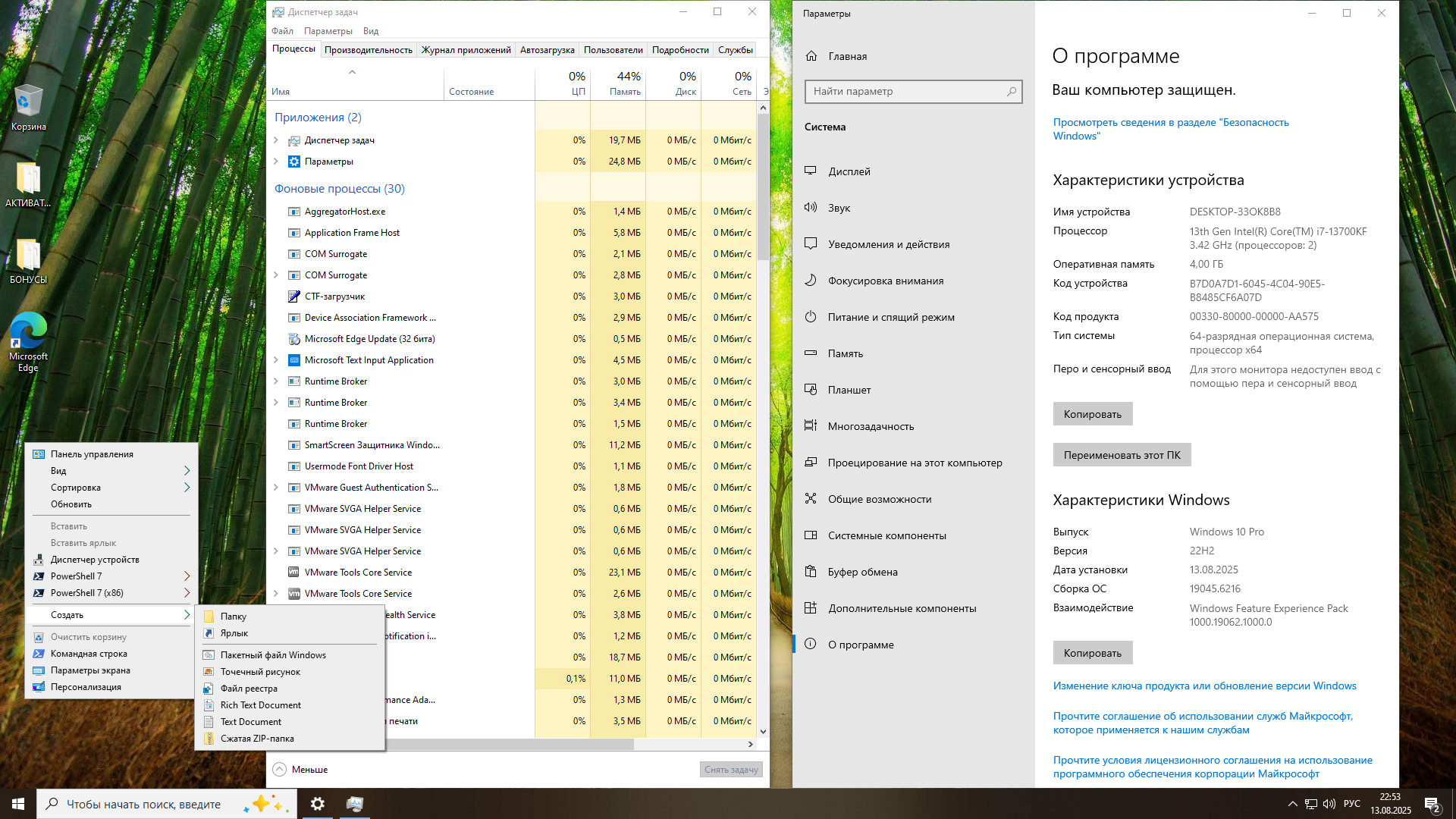This screenshot has height=819, width=1456.
Task: Click the Windows Start button
Action: coord(18,804)
